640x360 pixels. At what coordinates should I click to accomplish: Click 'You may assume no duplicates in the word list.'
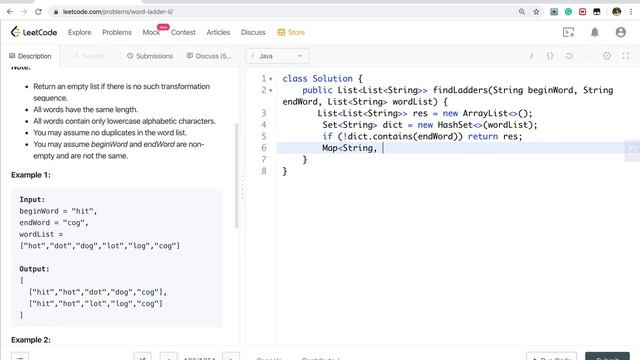coord(110,133)
